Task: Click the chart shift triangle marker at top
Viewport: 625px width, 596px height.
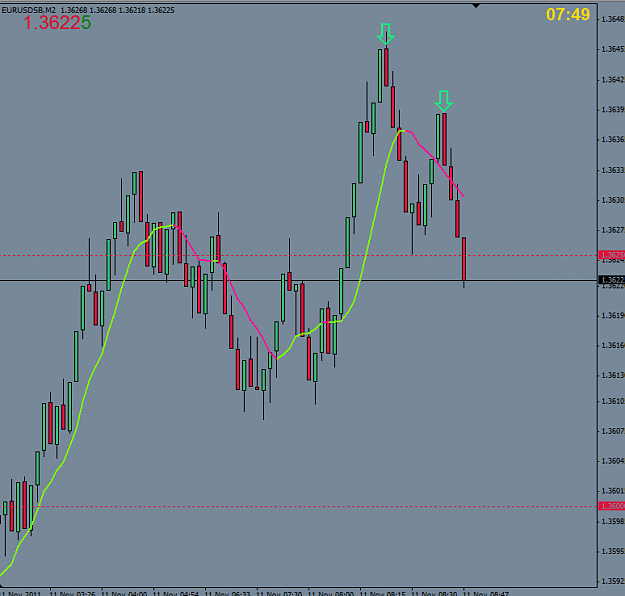Action: pyautogui.click(x=476, y=6)
